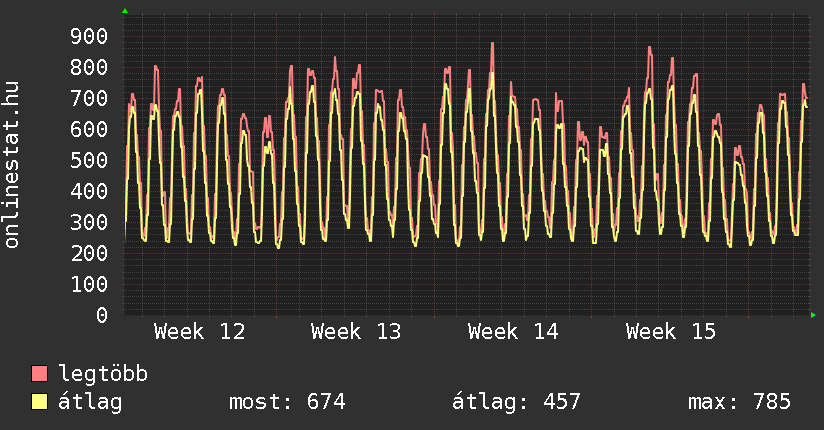Viewport: 824px width, 430px height.
Task: Click the tallest red peak in Week 14
Action: (x=492, y=44)
